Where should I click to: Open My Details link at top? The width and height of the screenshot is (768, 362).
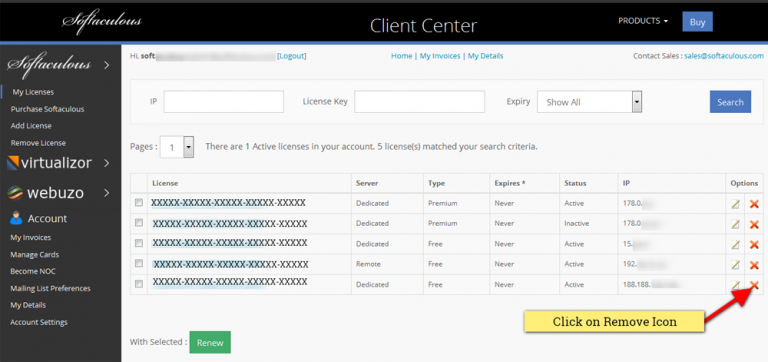pos(485,56)
